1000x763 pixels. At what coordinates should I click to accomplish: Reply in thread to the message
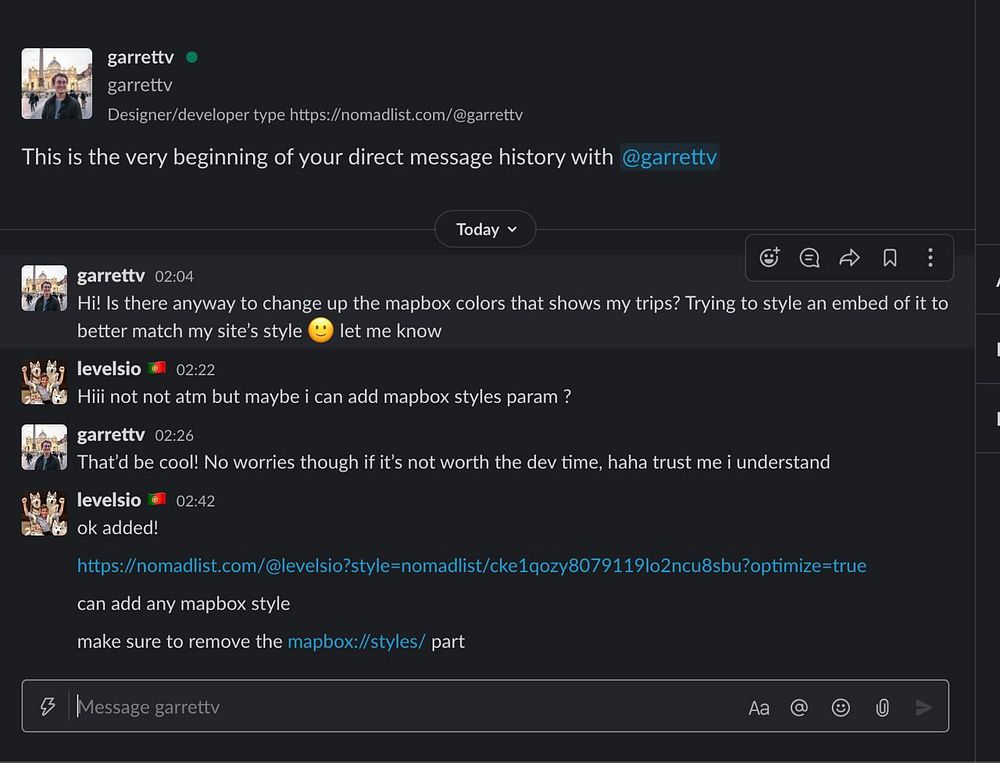810,258
